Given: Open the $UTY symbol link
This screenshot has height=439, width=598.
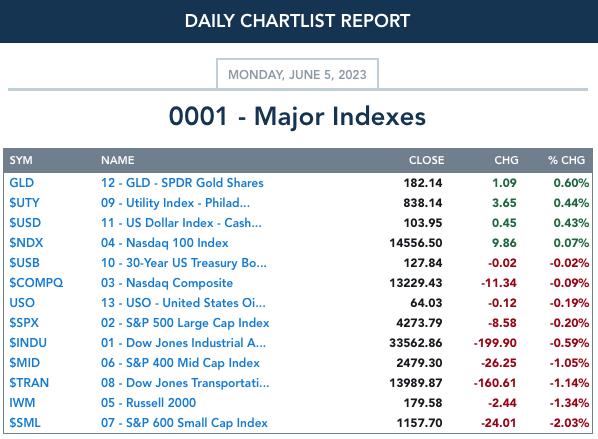Looking at the screenshot, I should 24,203.
